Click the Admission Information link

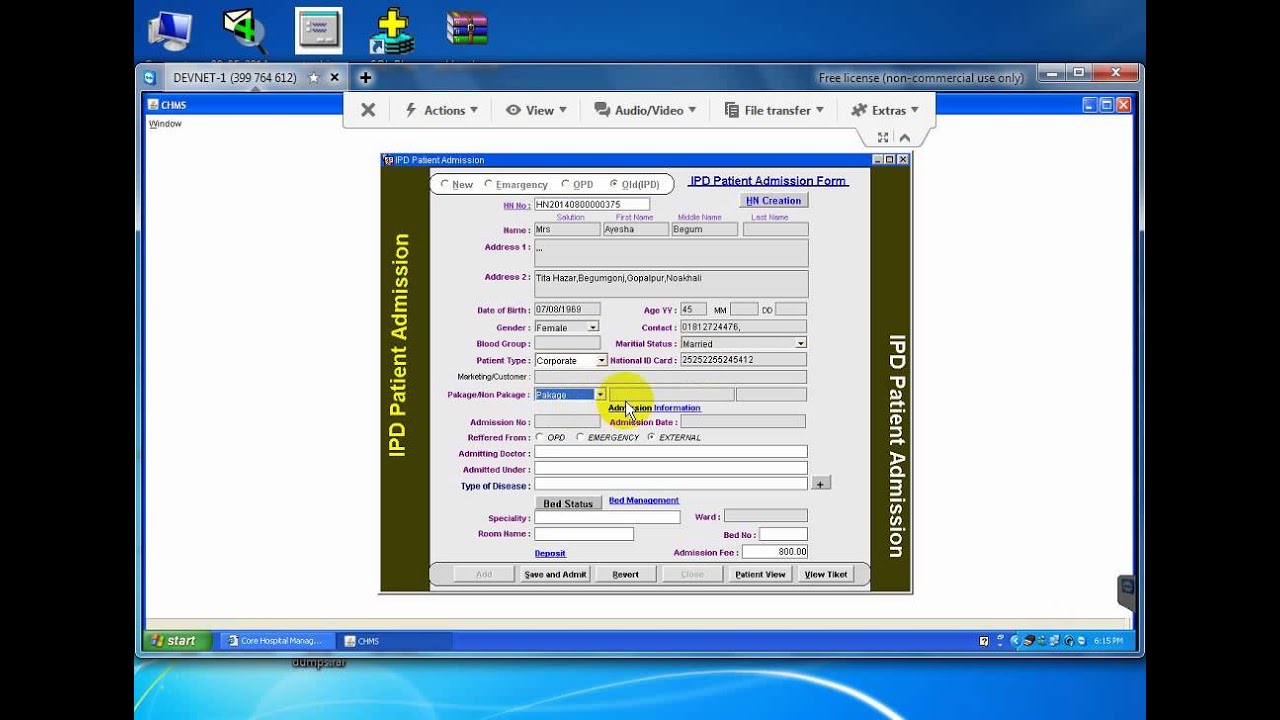pyautogui.click(x=654, y=408)
